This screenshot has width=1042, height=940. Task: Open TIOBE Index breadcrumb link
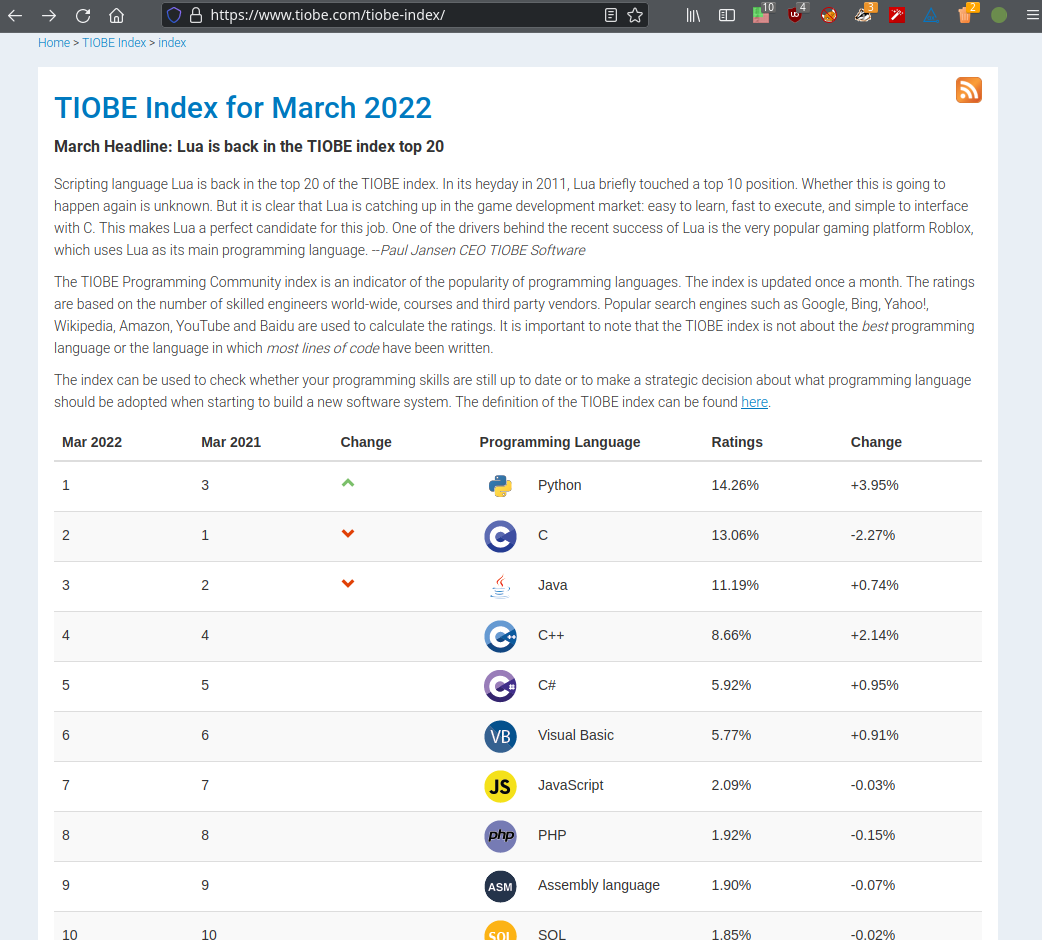pyautogui.click(x=114, y=43)
